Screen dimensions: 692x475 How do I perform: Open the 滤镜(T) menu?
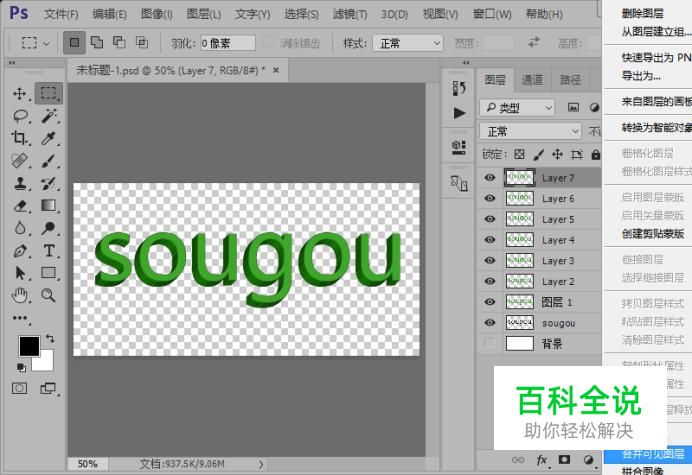350,14
